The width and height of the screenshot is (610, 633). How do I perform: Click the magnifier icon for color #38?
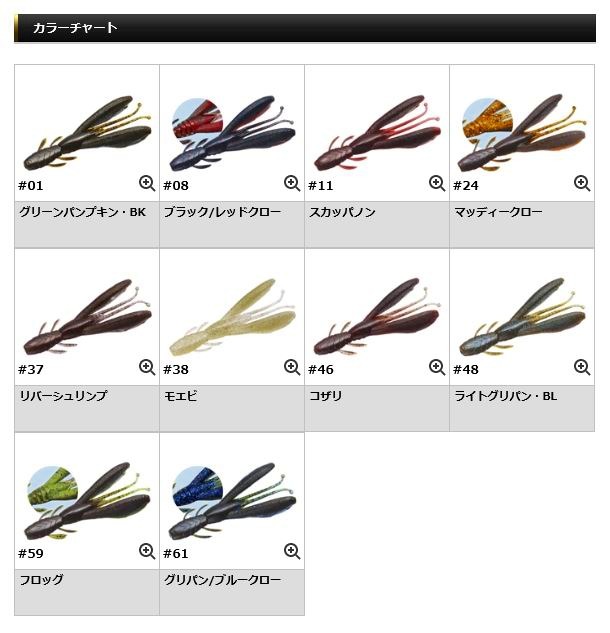pos(292,367)
